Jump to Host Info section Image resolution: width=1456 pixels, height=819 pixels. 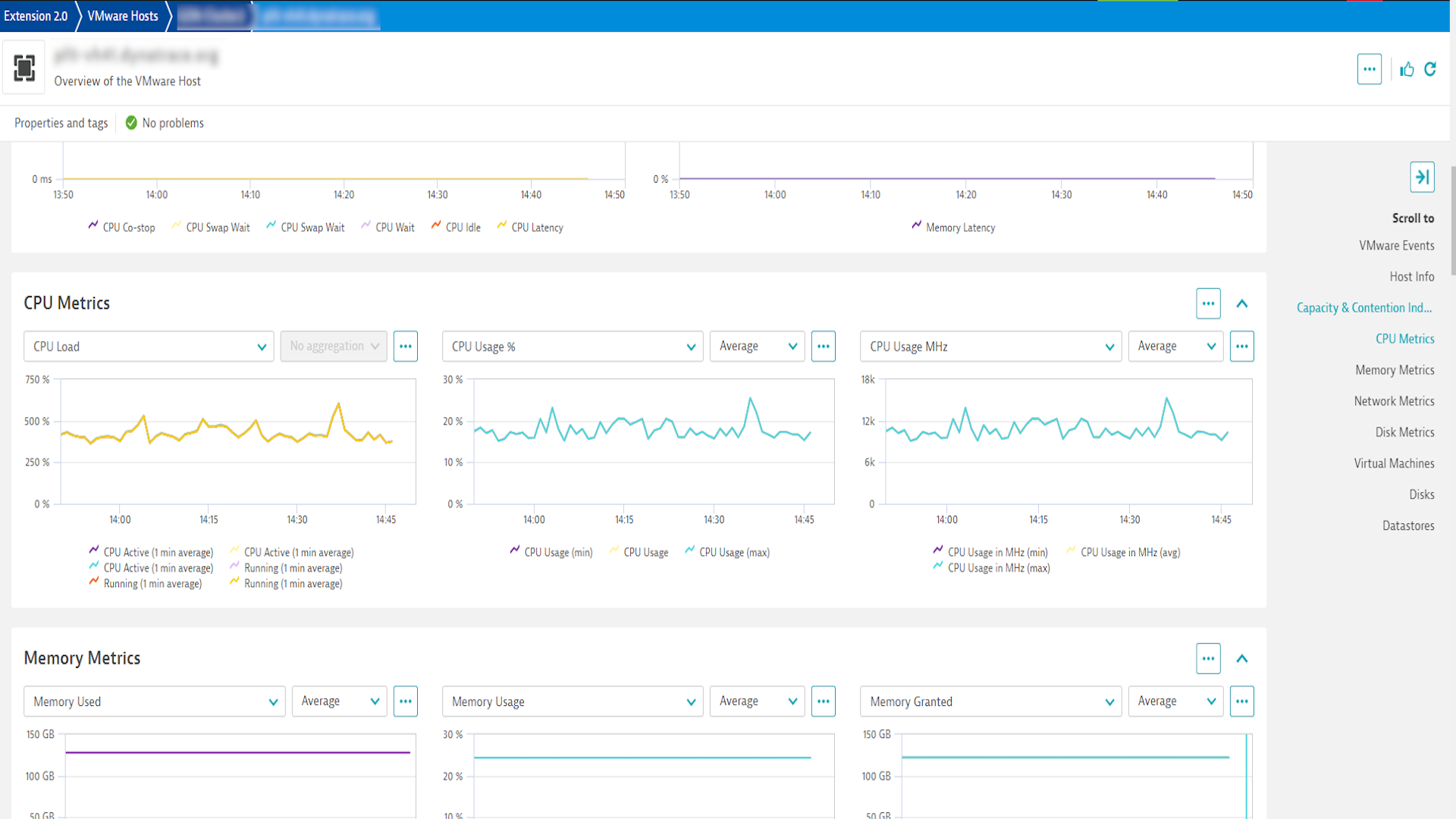(x=1411, y=277)
